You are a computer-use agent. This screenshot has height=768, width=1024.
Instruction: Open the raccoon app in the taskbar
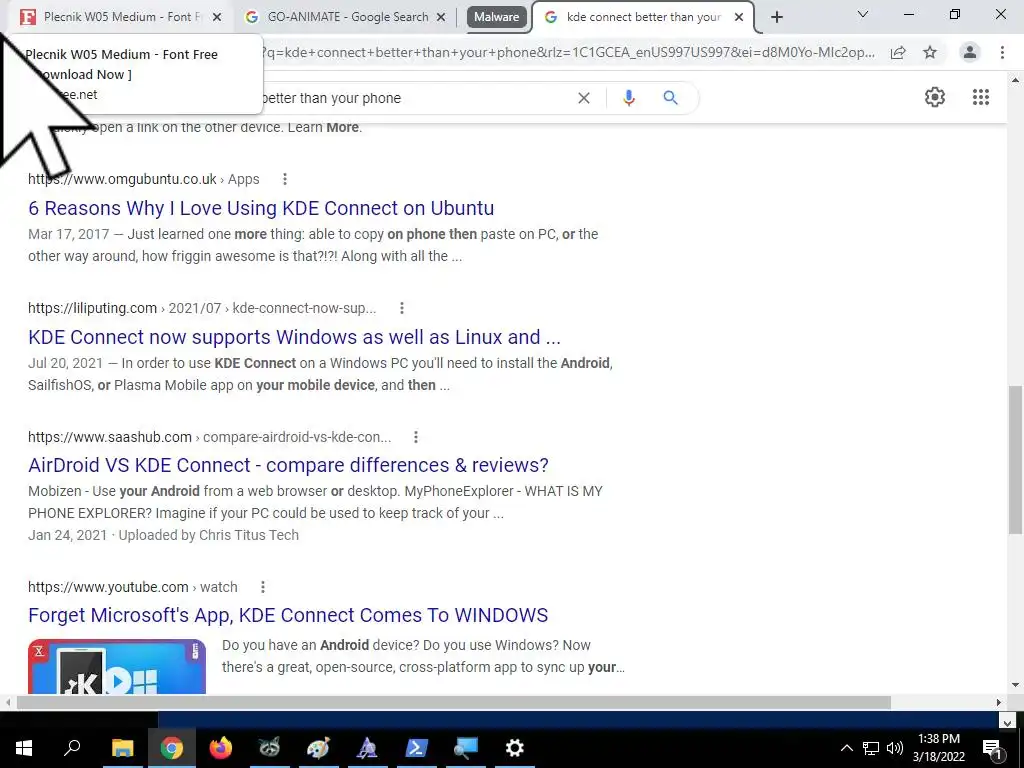pos(269,748)
